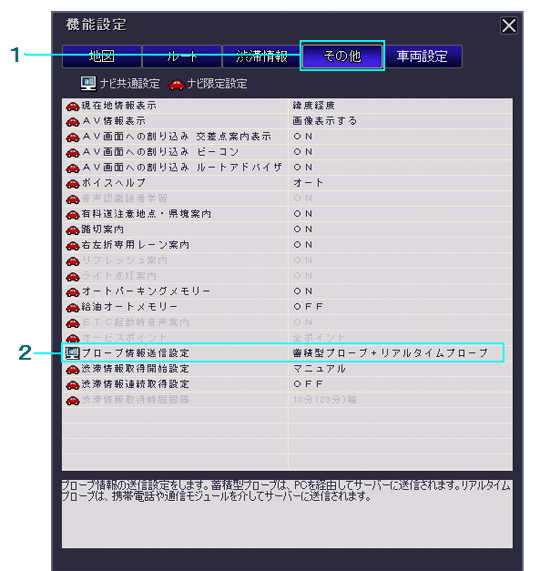Toggle OFF value for 給油オートメモリー
This screenshot has height=571, width=550.
pos(308,307)
